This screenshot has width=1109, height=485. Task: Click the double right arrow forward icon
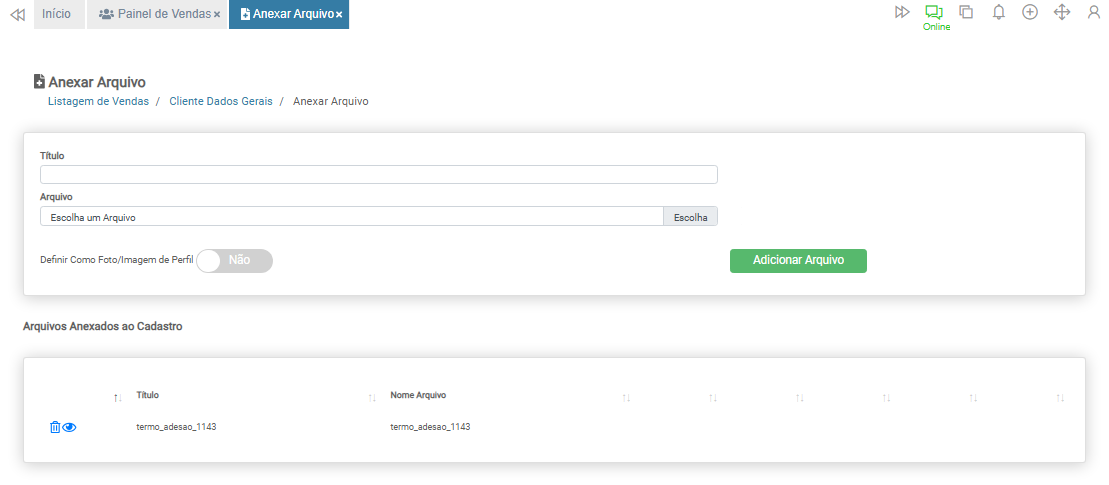902,12
